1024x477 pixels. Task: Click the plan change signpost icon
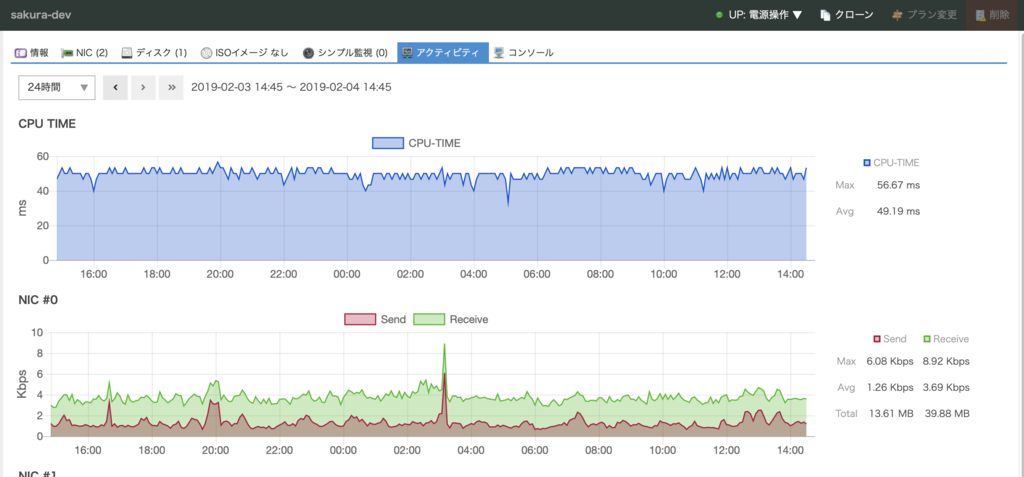click(x=897, y=14)
